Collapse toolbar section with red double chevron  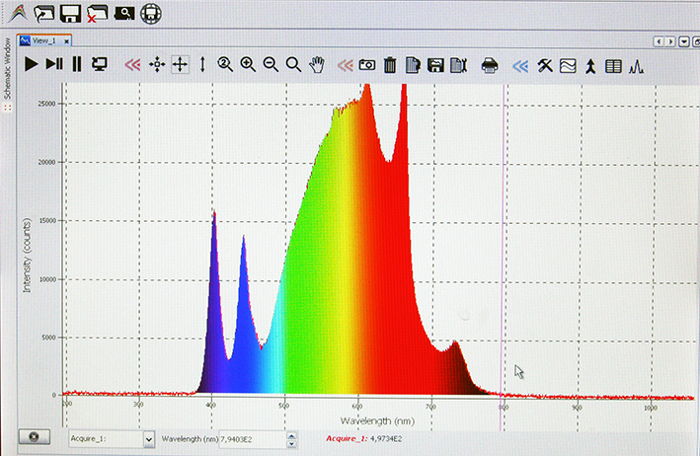[132, 64]
